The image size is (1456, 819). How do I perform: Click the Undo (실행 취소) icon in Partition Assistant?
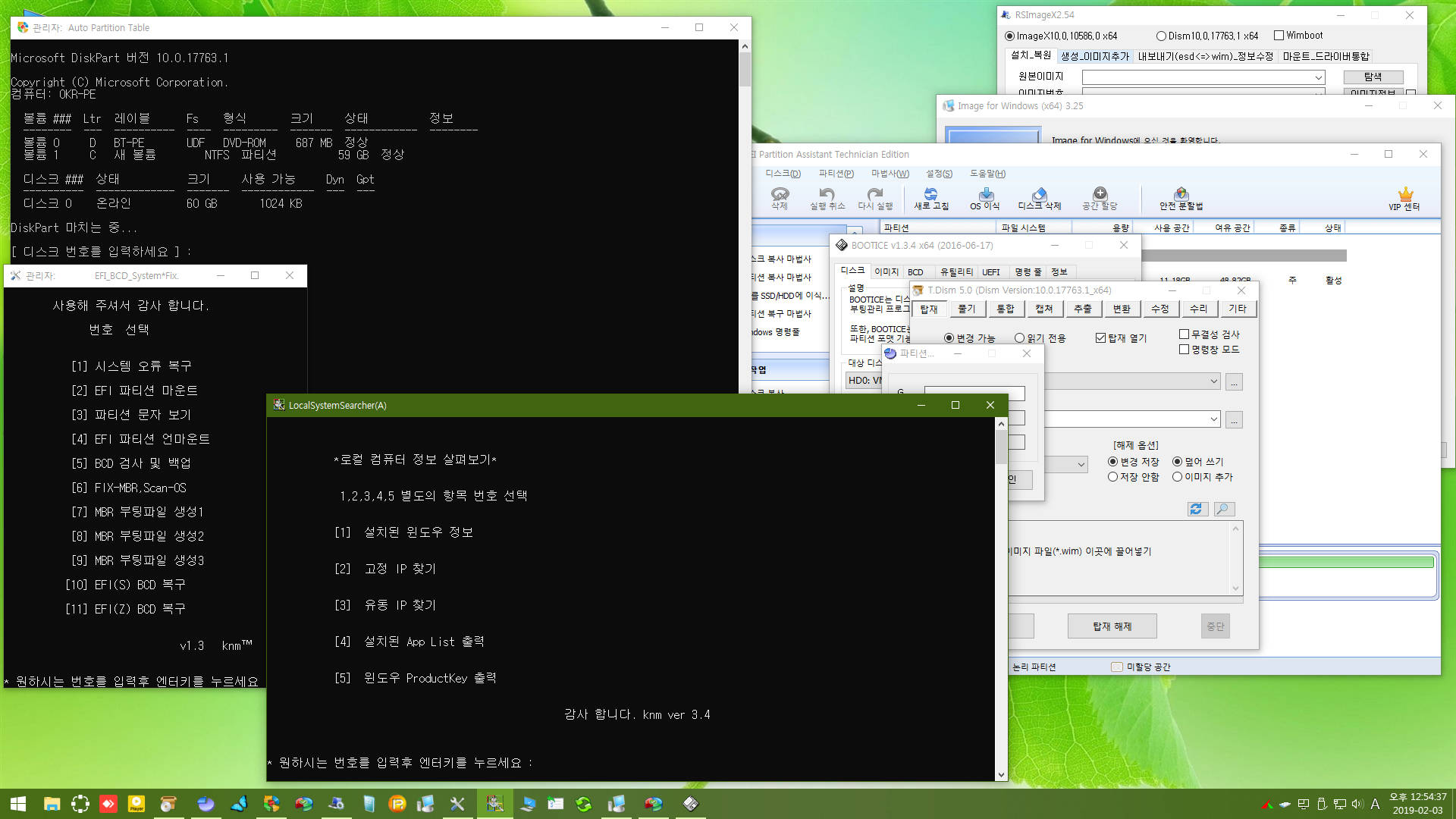[827, 199]
